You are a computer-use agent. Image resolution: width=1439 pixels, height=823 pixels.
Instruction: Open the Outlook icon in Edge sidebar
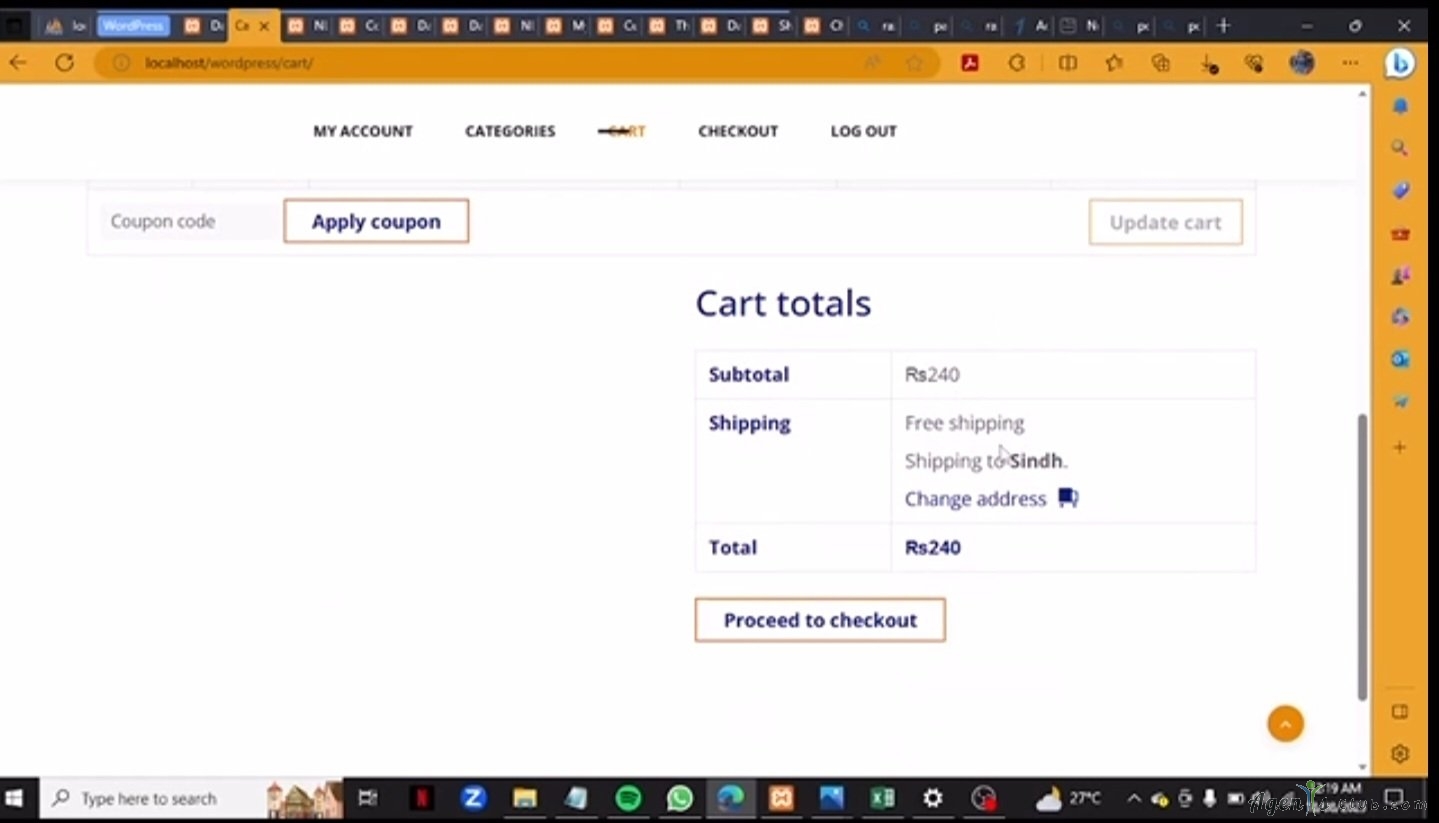point(1400,359)
